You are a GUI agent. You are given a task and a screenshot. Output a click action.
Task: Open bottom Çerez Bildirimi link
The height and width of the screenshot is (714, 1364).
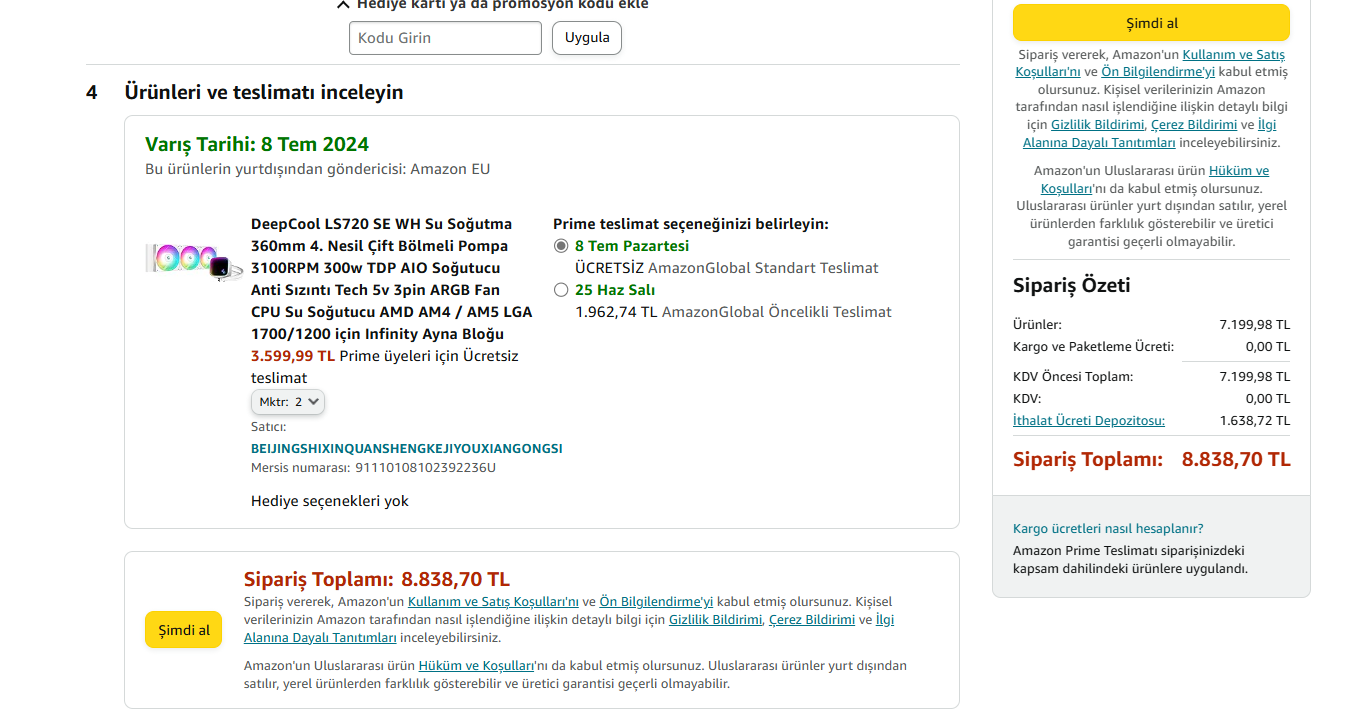coord(812,620)
